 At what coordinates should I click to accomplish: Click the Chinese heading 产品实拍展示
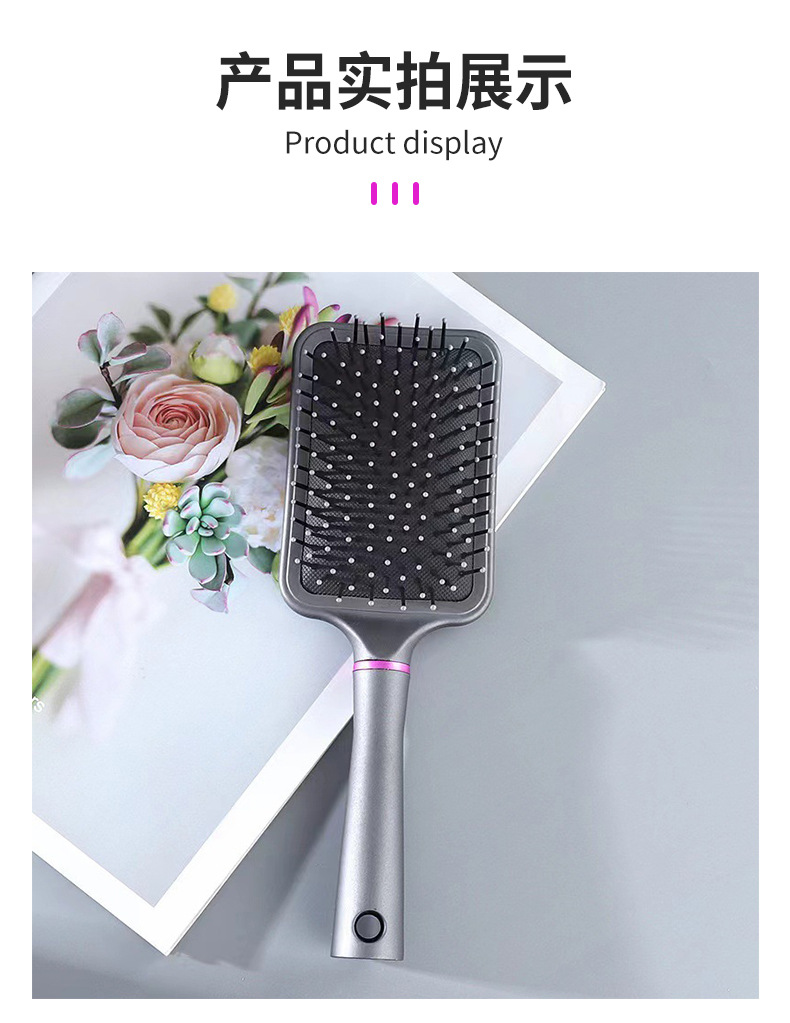tap(394, 82)
